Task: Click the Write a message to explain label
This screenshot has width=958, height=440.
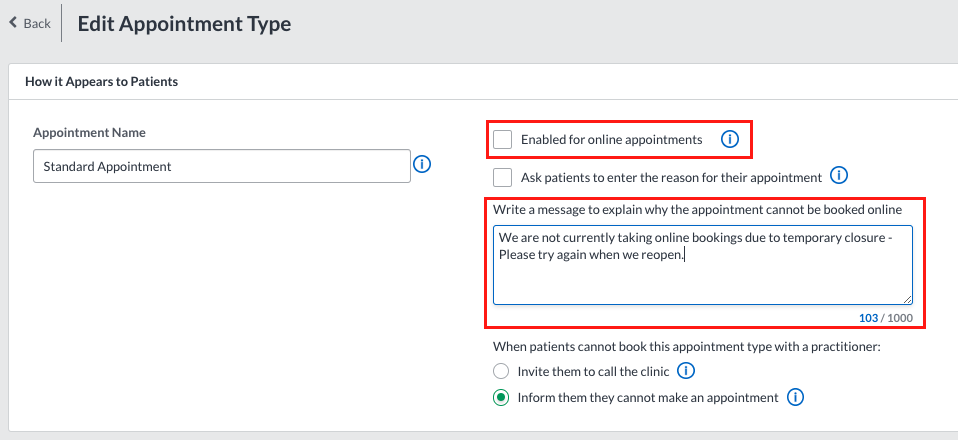Action: click(x=697, y=210)
